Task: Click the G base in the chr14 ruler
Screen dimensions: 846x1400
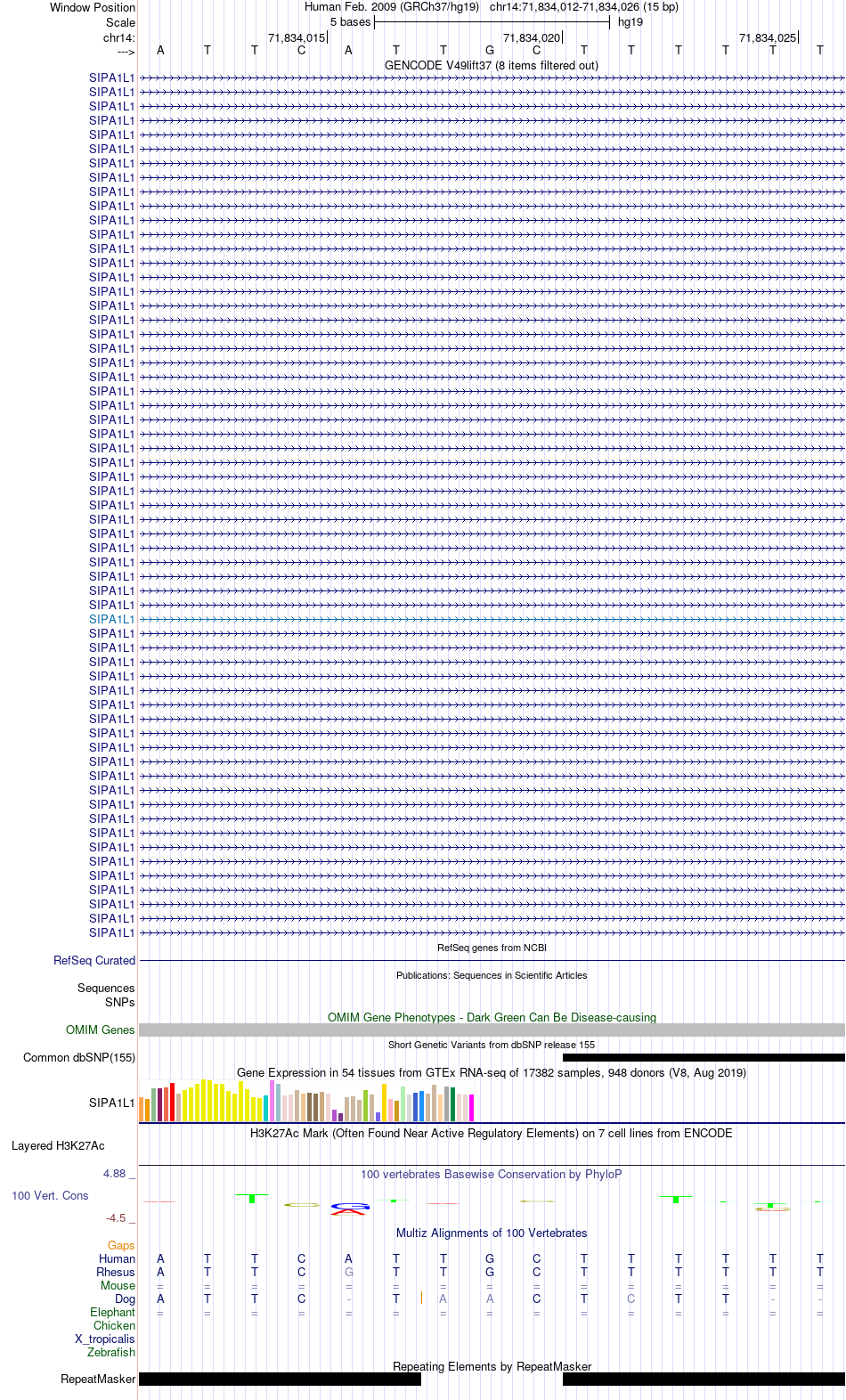Action: point(490,50)
